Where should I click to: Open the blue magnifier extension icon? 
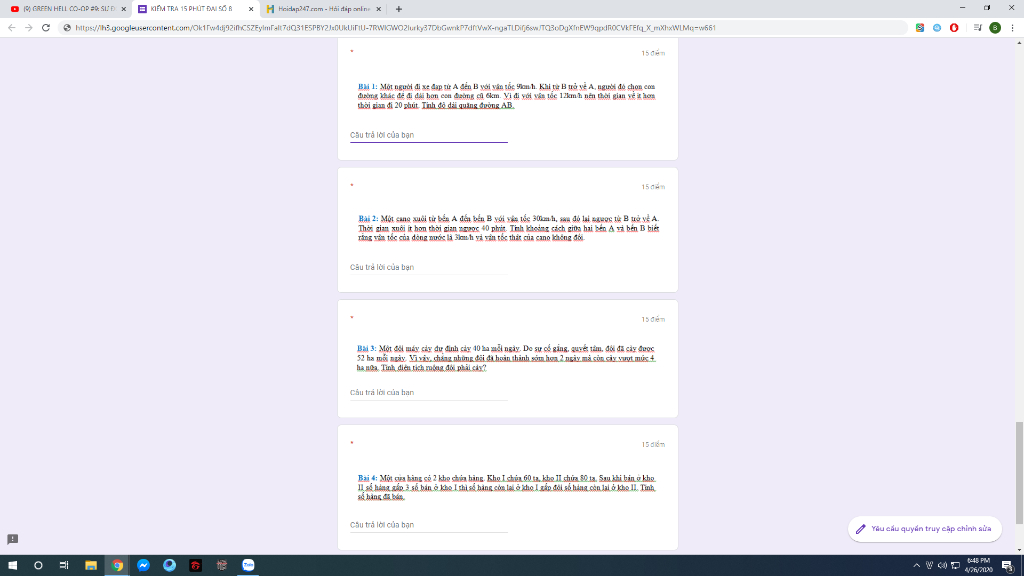(x=936, y=27)
